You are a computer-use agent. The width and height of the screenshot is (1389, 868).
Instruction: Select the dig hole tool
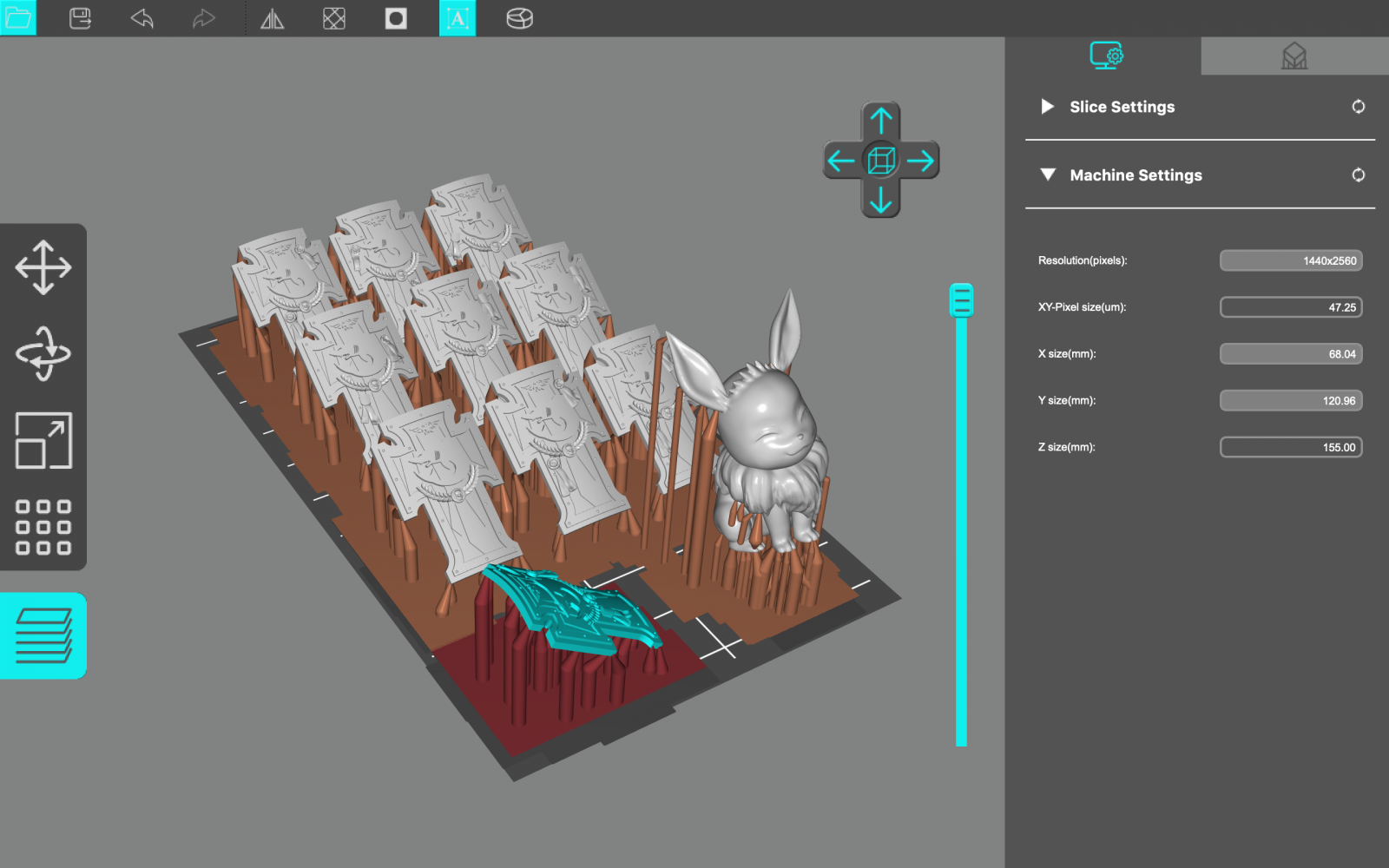coord(396,18)
